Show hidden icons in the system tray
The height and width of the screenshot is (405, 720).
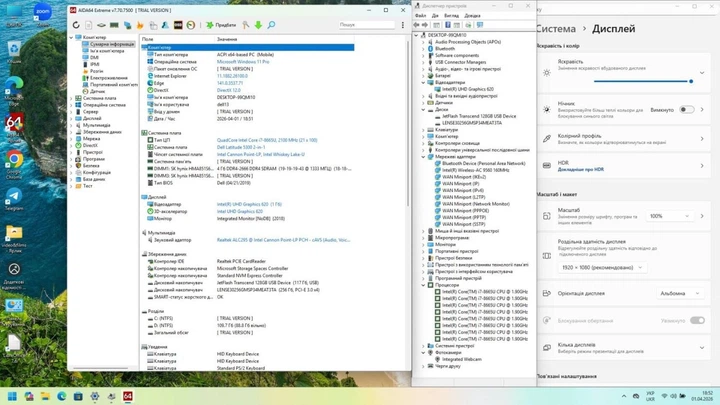pos(624,396)
